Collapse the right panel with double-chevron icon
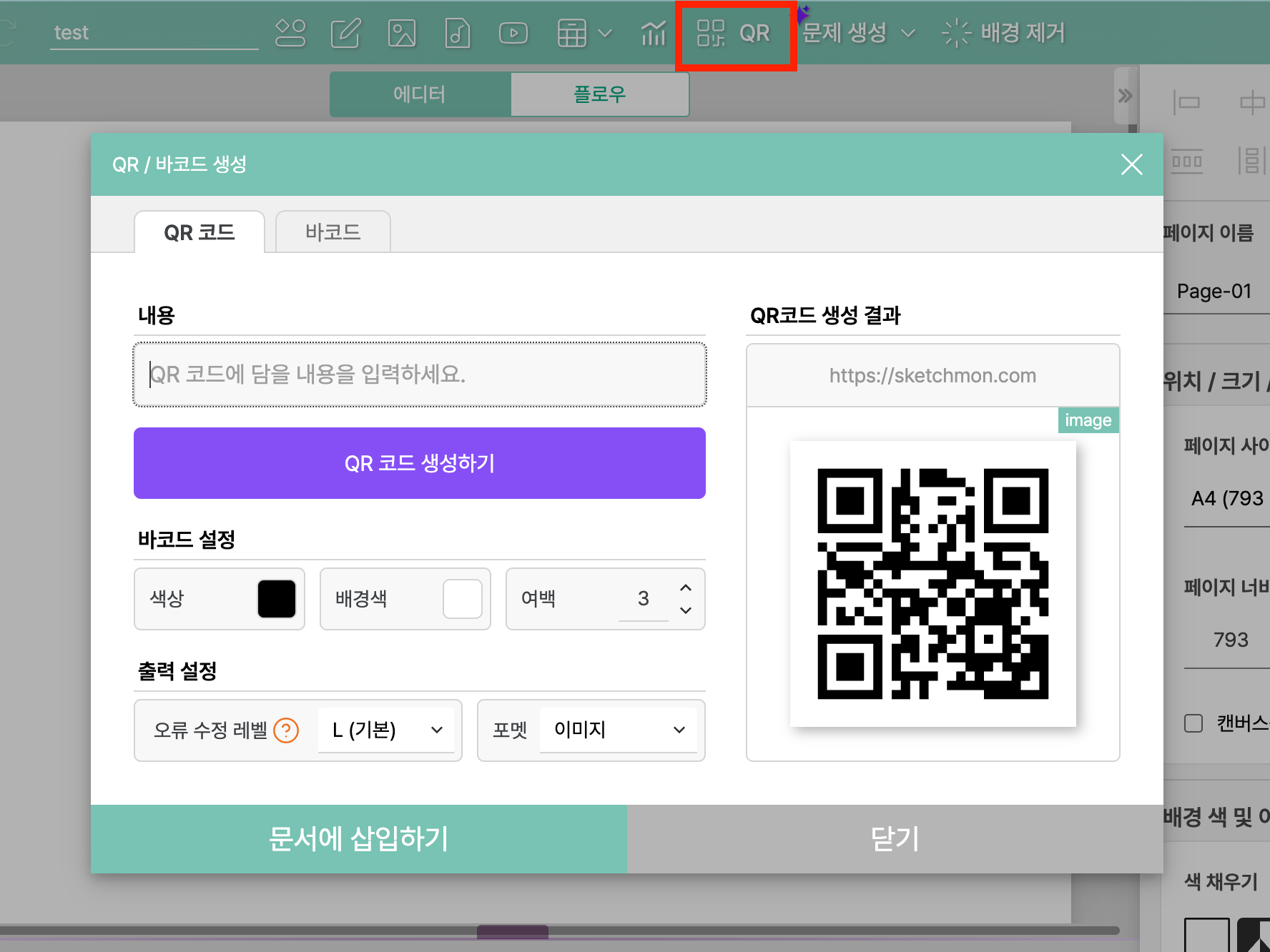 click(1125, 96)
